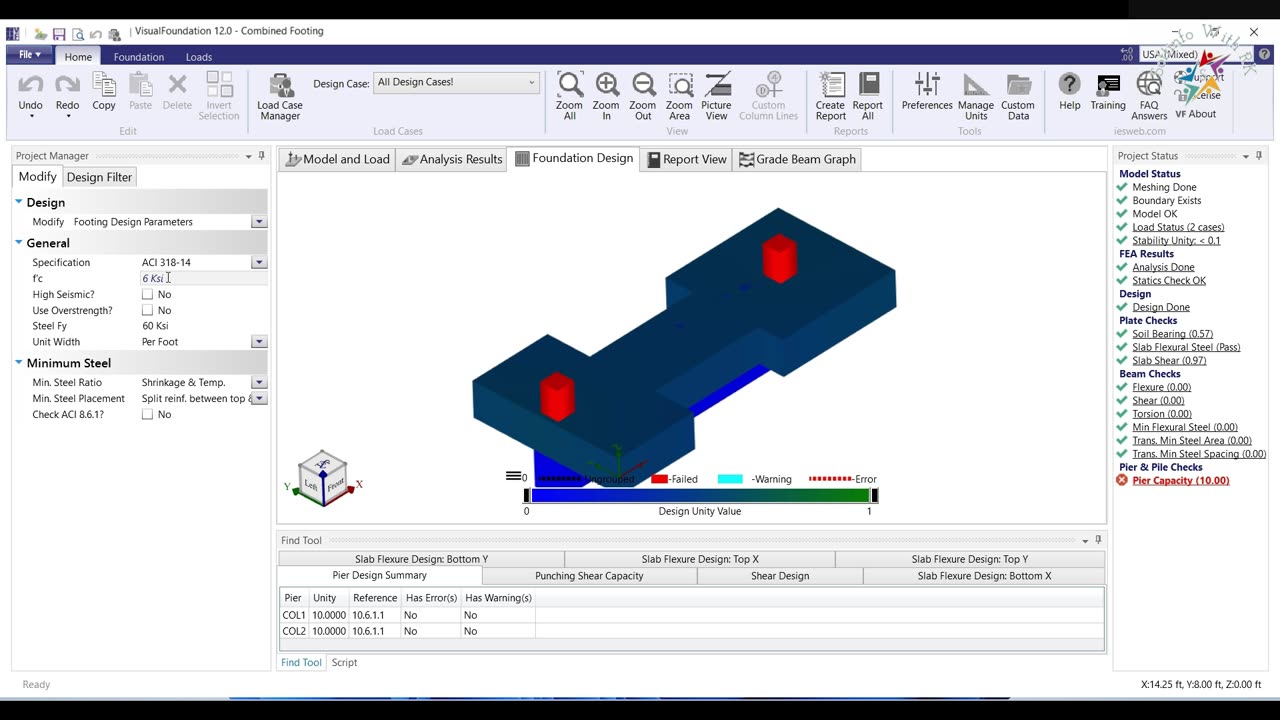Image resolution: width=1280 pixels, height=720 pixels.
Task: Switch to the Loads ribbon tab
Action: (199, 57)
